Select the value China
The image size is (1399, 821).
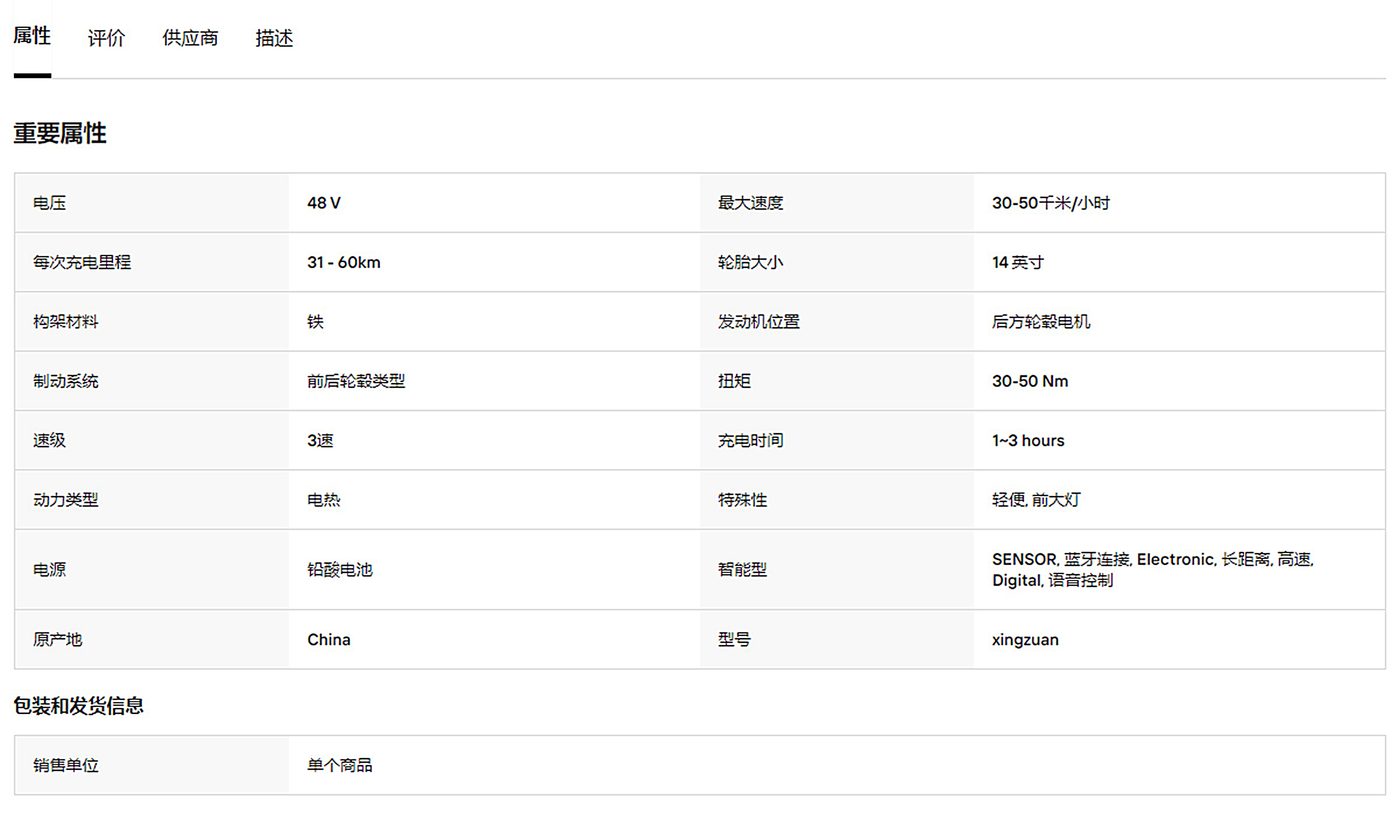[x=329, y=640]
